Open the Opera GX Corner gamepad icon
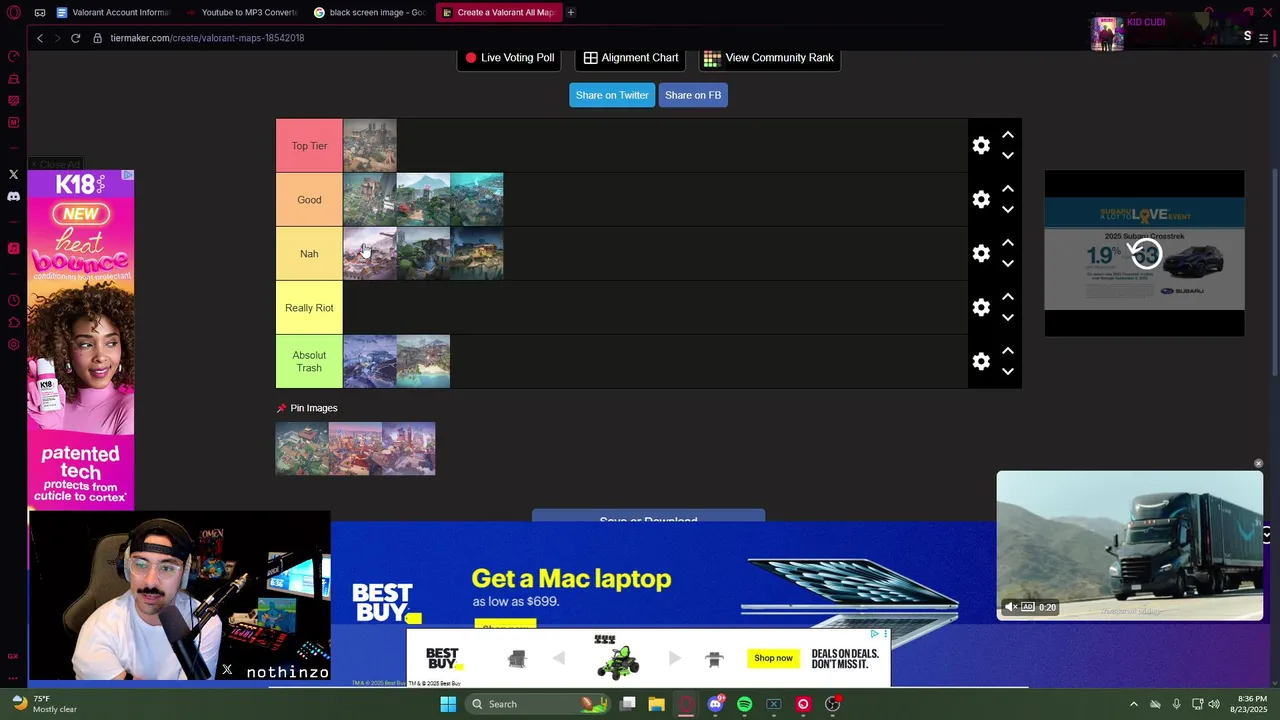This screenshot has height=720, width=1280. pos(40,12)
